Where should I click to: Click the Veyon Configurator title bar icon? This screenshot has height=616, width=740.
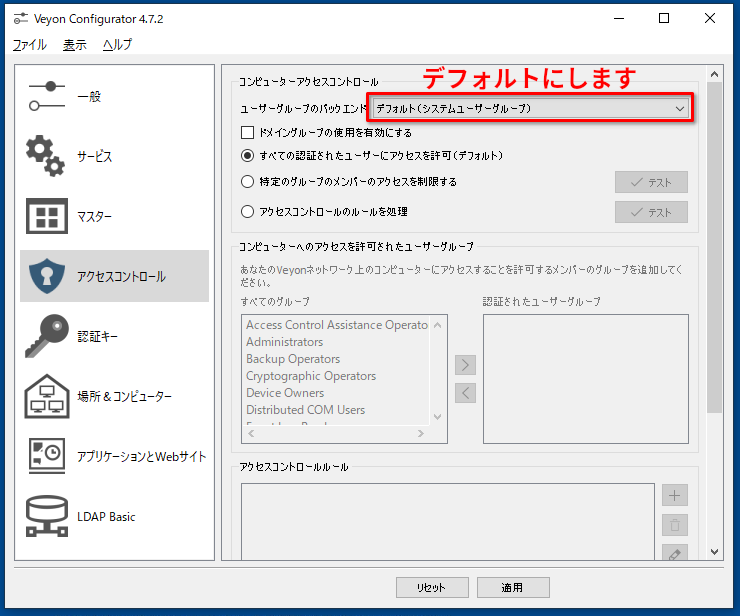tap(20, 19)
